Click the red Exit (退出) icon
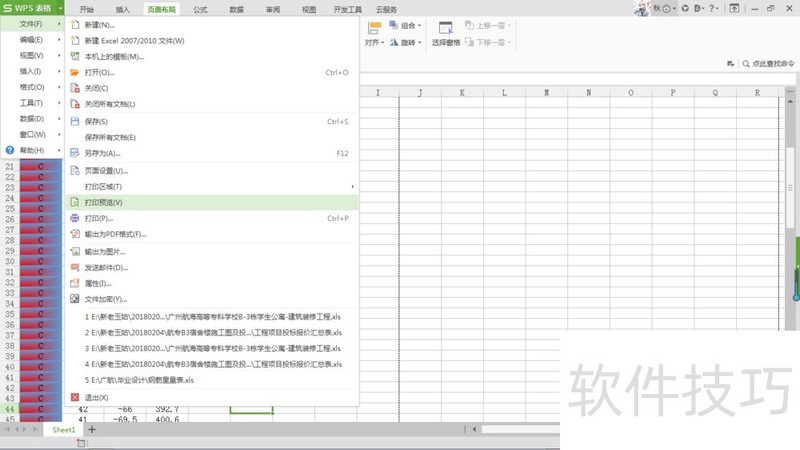 [75, 397]
